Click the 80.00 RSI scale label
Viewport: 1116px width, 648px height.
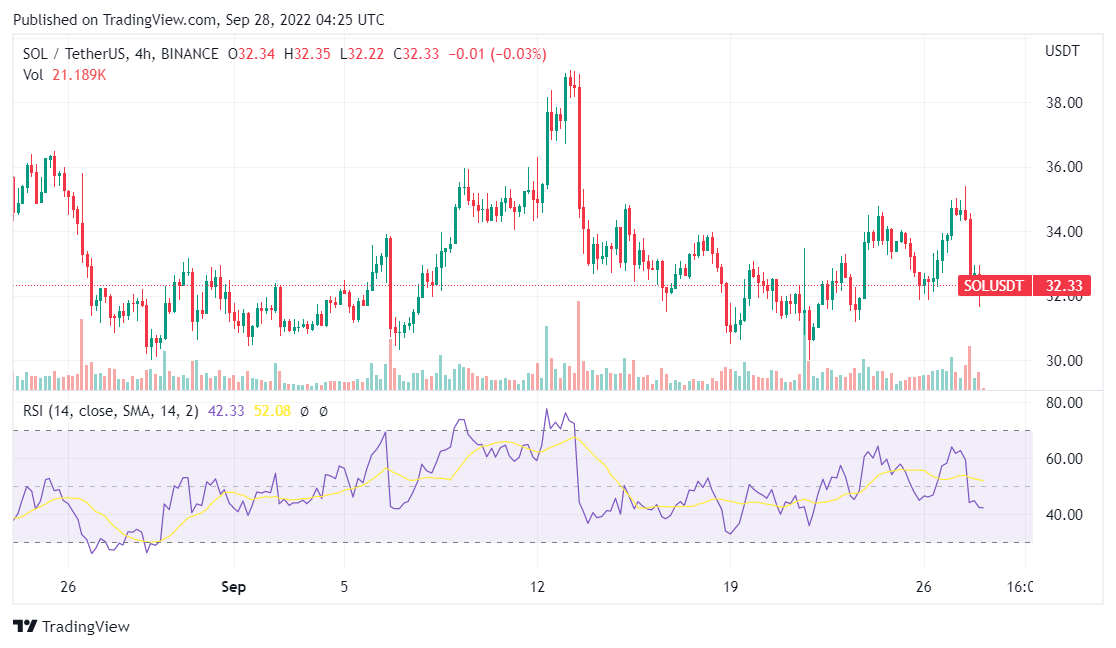[1065, 403]
